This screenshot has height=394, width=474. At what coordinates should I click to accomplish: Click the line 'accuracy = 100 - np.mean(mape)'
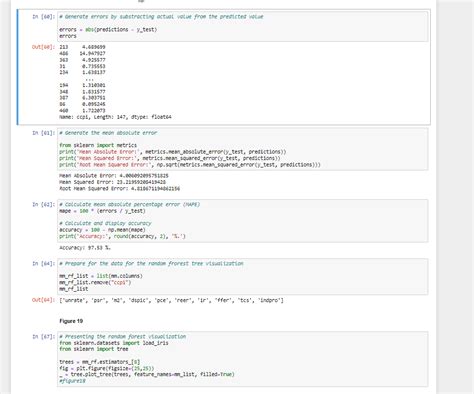pos(102,230)
